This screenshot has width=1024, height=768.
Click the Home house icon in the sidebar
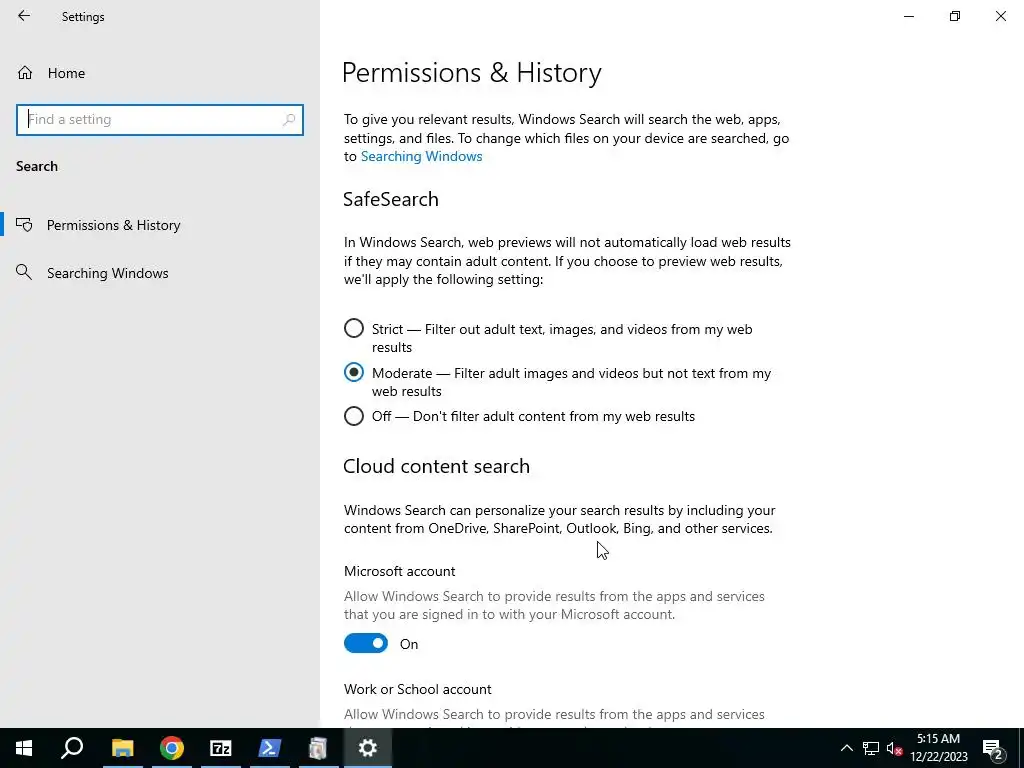pyautogui.click(x=25, y=73)
